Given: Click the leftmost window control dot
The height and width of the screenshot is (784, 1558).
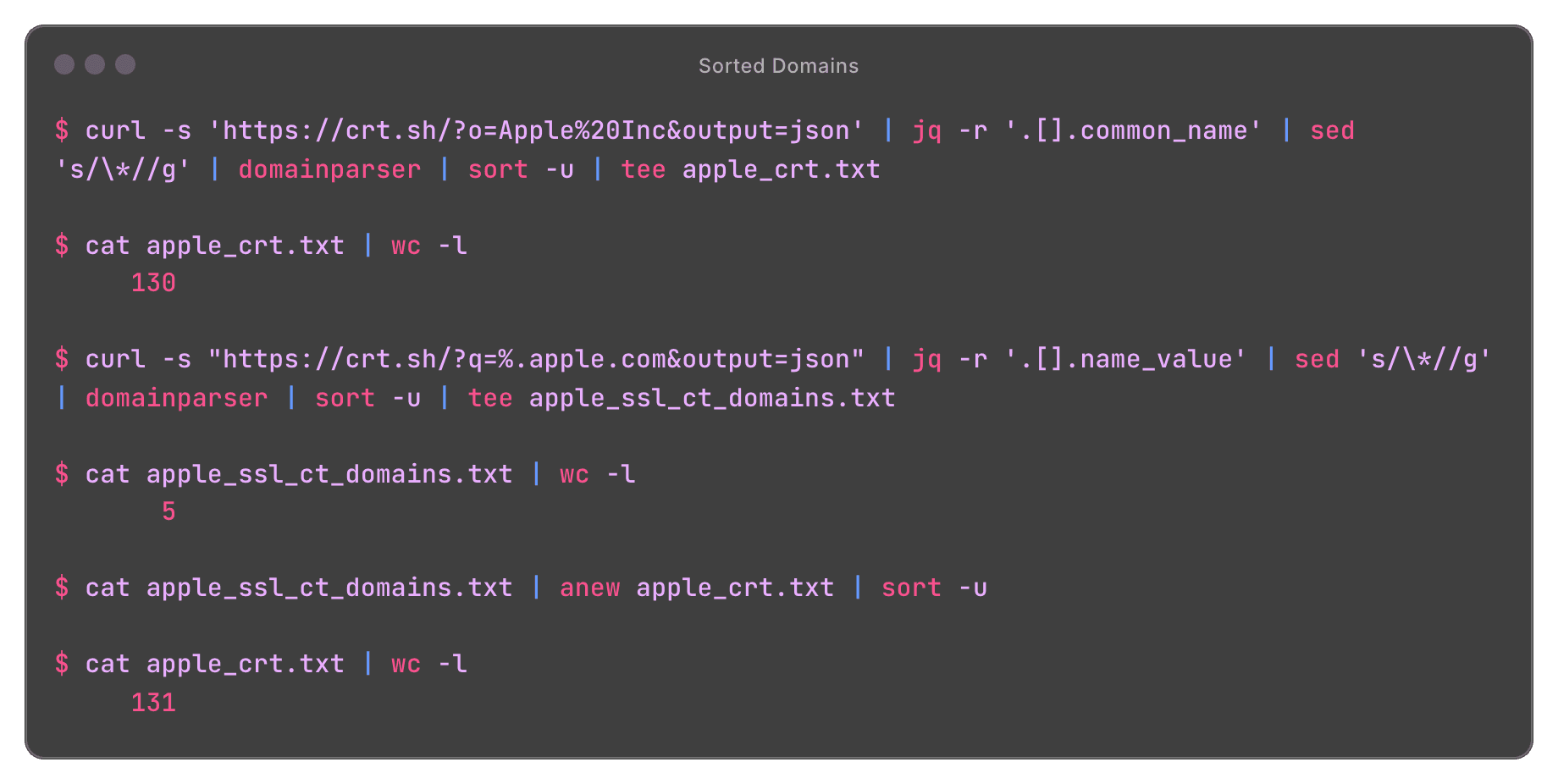Looking at the screenshot, I should 64,64.
